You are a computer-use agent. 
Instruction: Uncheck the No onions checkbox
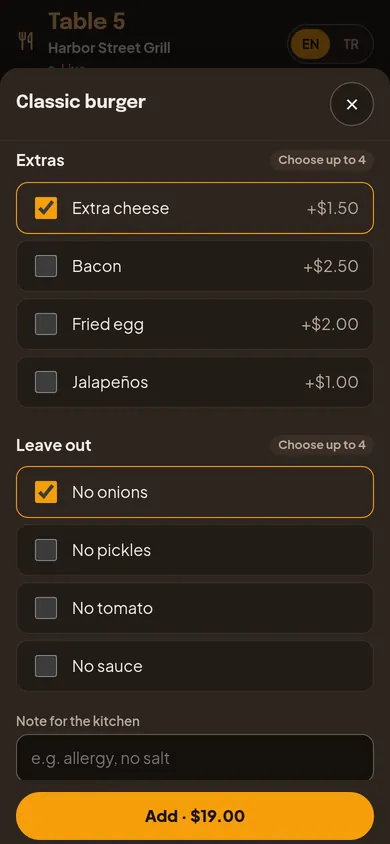pos(46,492)
